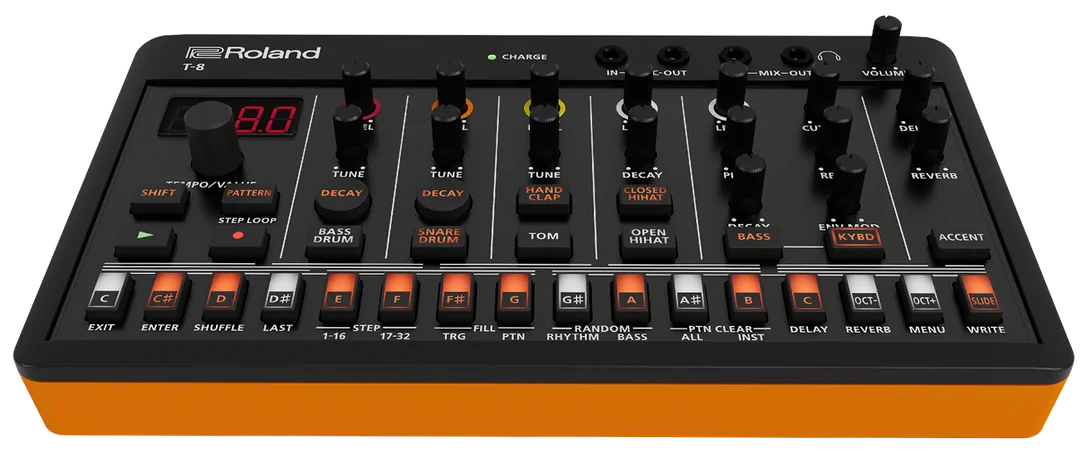Turn the TEMPO/VALUE knob
Screen dimensions: 1086x453
pyautogui.click(x=213, y=139)
